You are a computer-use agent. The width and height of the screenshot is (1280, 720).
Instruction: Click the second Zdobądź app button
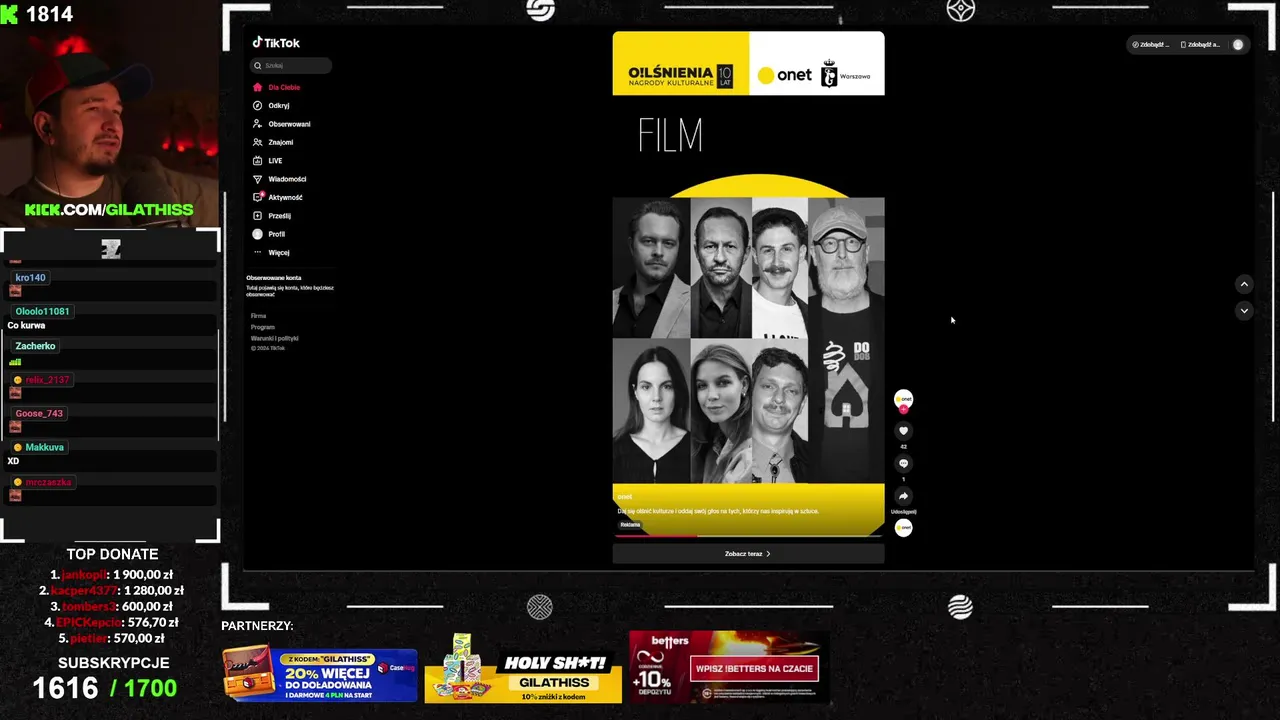(x=1200, y=45)
